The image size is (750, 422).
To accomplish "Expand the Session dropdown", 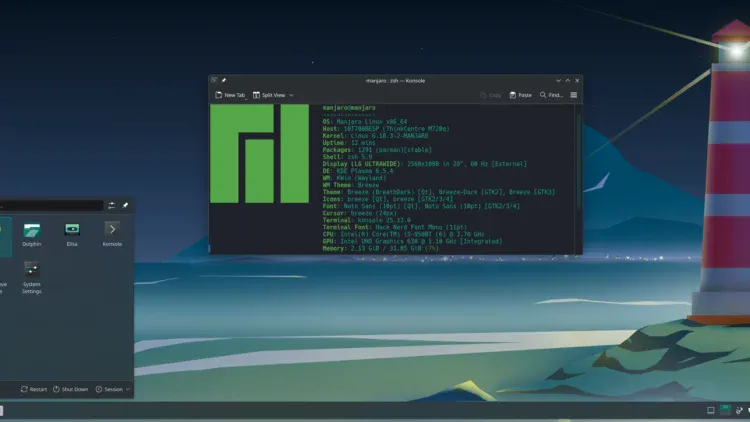I will click(113, 389).
